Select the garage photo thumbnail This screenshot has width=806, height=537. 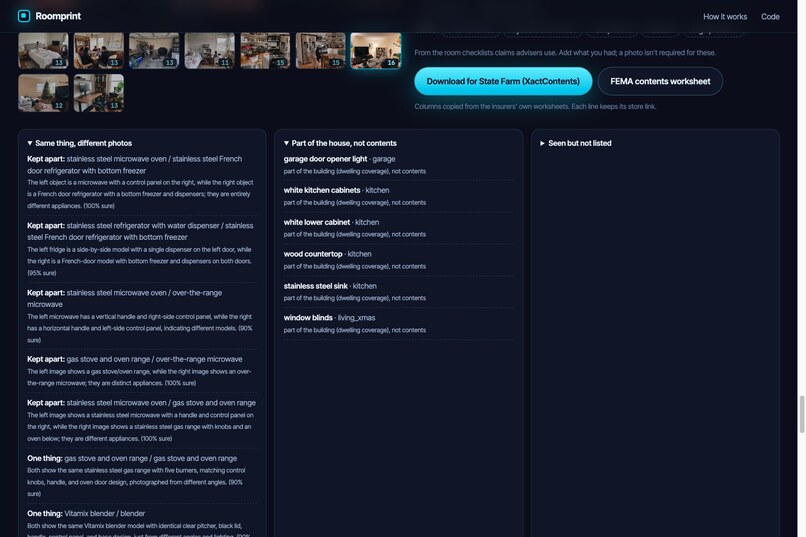tap(154, 50)
